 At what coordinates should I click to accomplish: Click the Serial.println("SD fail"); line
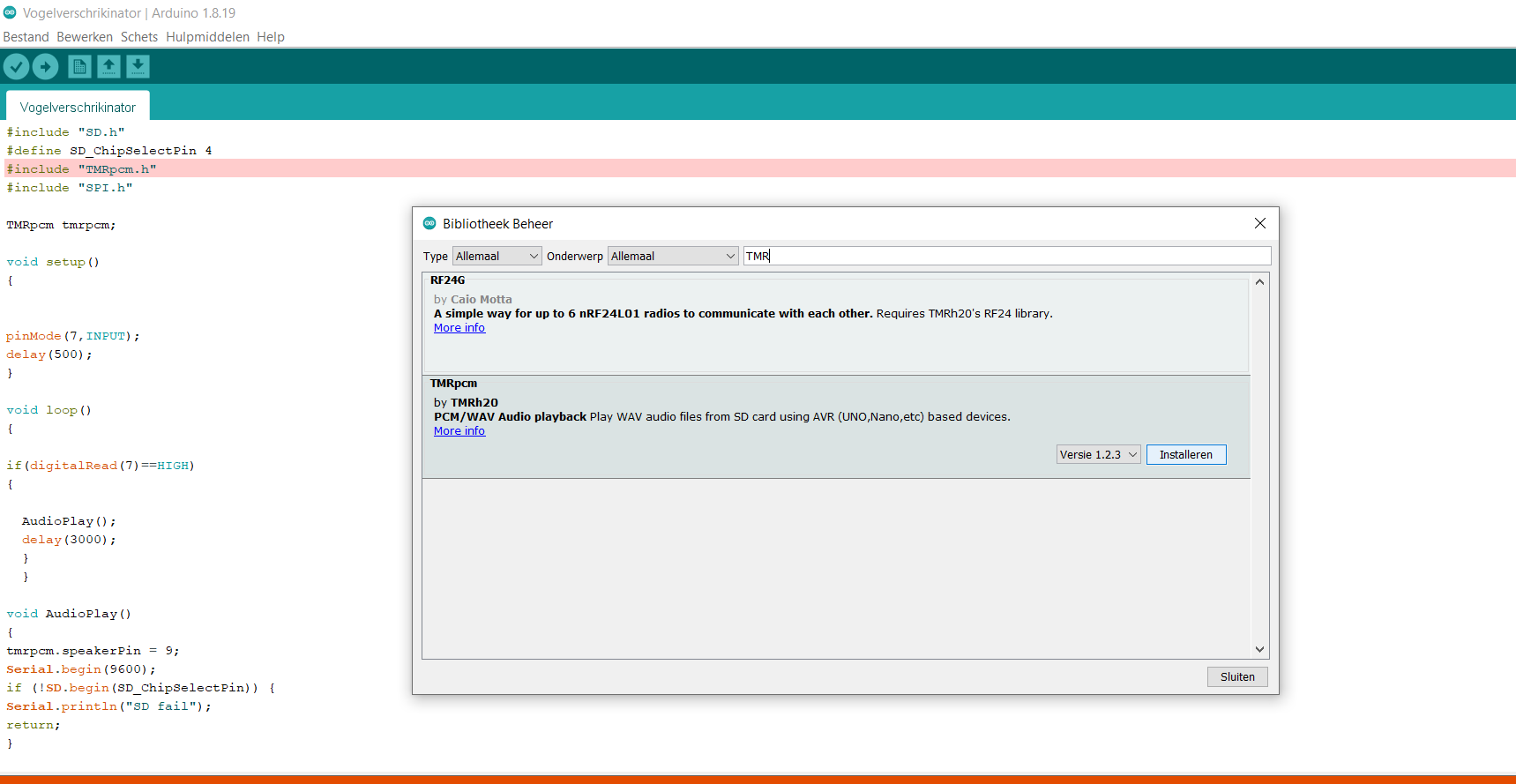[108, 706]
